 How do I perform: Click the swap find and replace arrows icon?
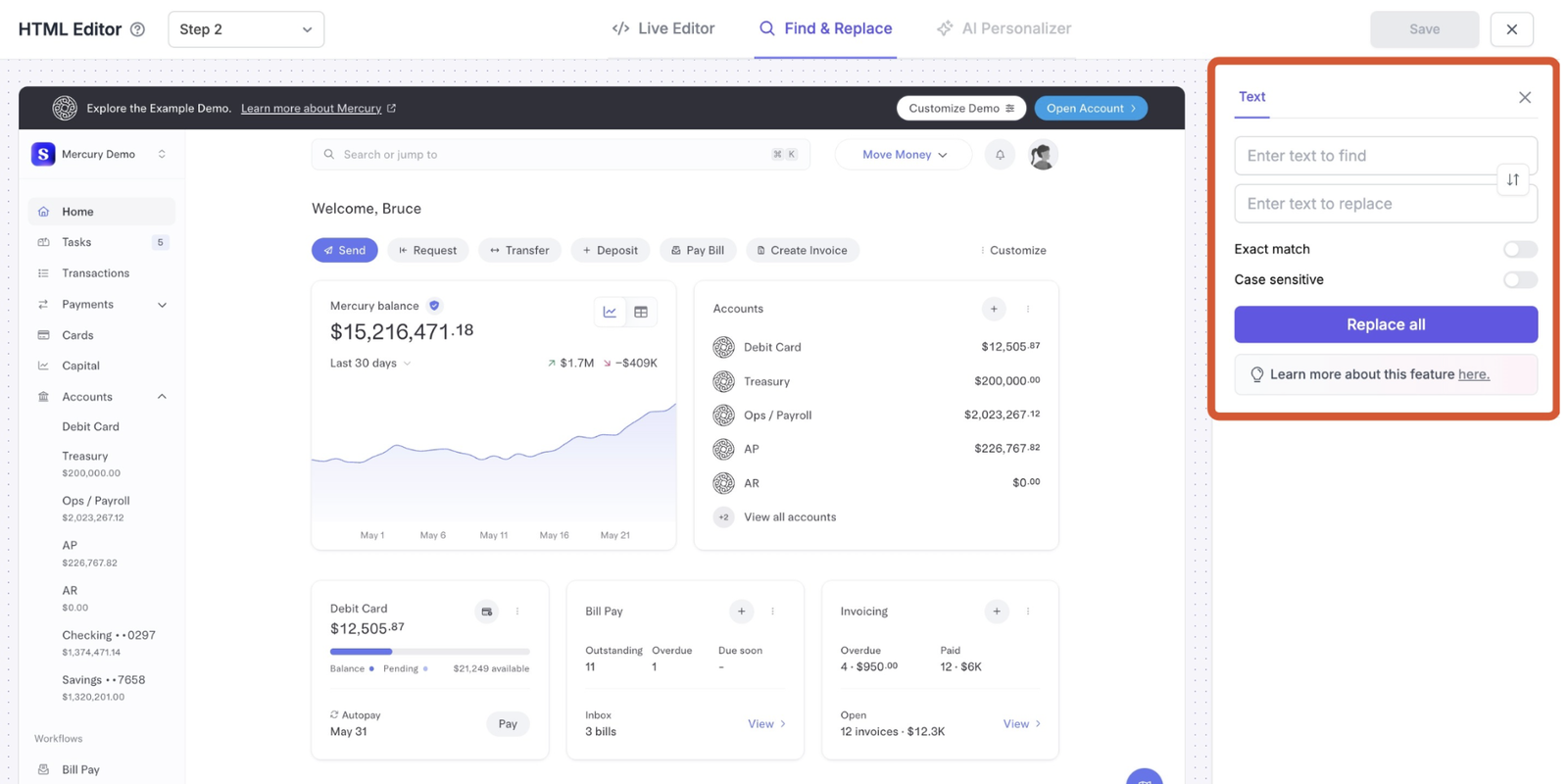(1512, 179)
